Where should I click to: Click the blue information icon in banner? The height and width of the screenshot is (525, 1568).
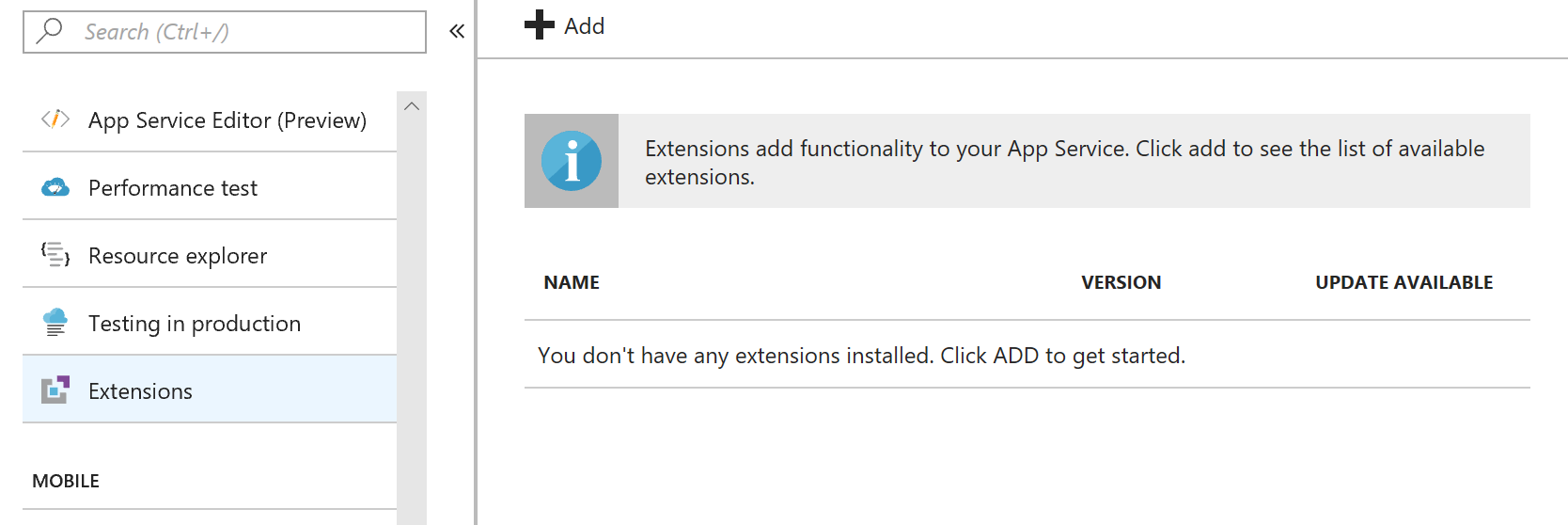pyautogui.click(x=572, y=161)
